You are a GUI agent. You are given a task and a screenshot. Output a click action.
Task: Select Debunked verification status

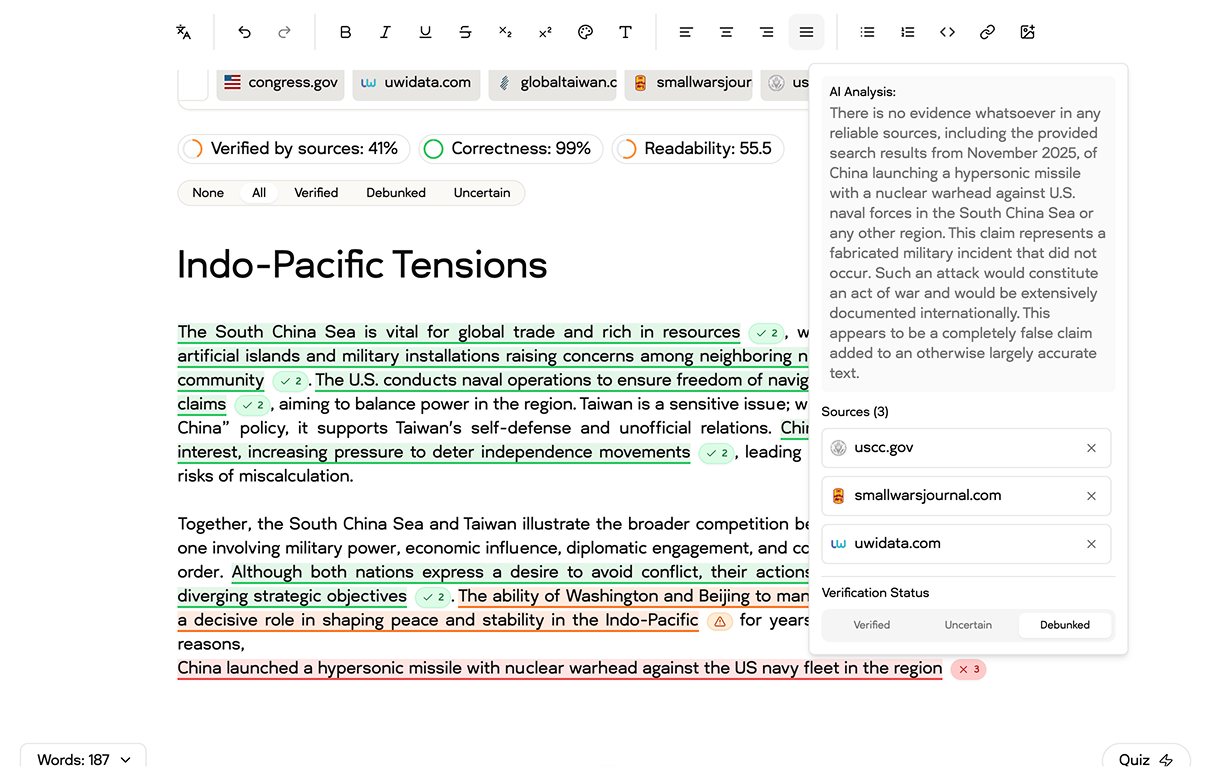(x=1064, y=625)
